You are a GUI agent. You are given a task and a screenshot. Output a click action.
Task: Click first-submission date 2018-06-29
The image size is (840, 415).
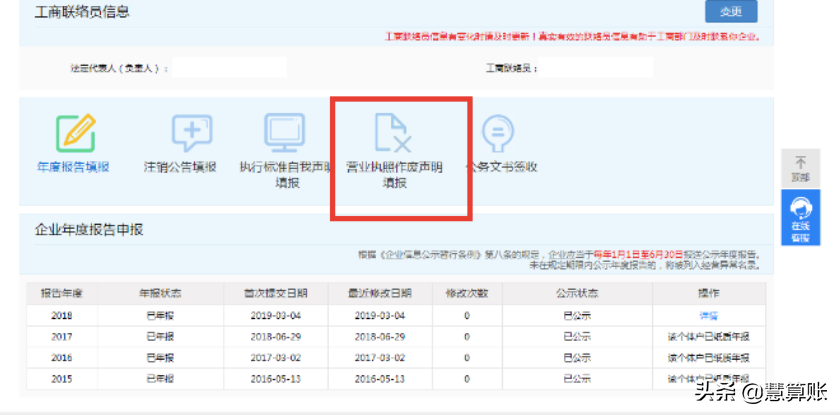tap(276, 337)
